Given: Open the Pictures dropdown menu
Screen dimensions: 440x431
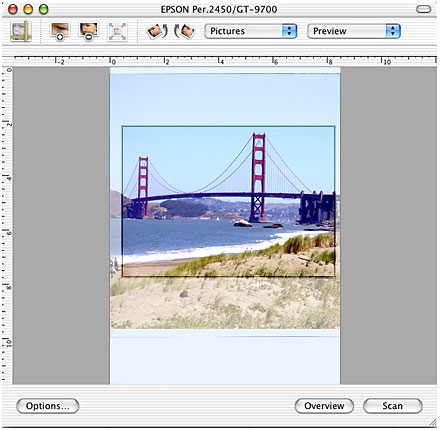Looking at the screenshot, I should click(x=251, y=31).
